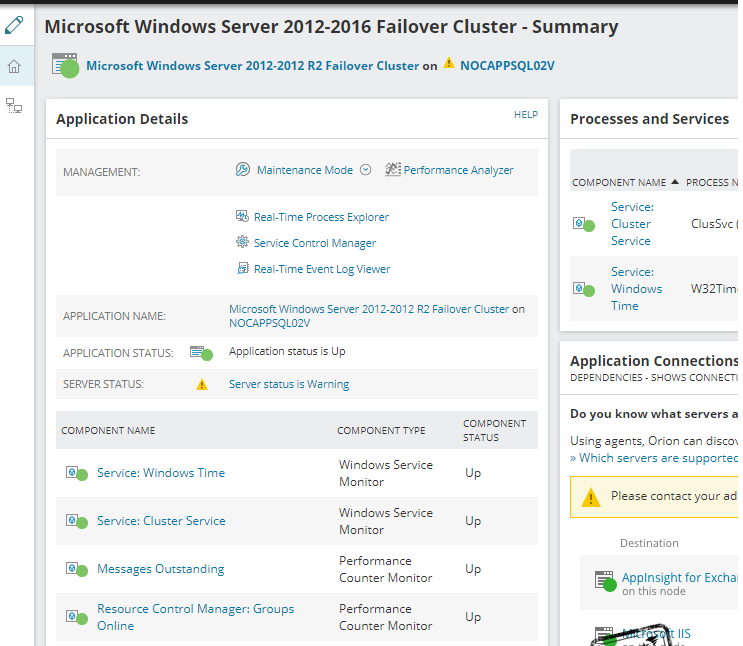Click Server status is Warning link
Screen dimensions: 743x646
[289, 384]
